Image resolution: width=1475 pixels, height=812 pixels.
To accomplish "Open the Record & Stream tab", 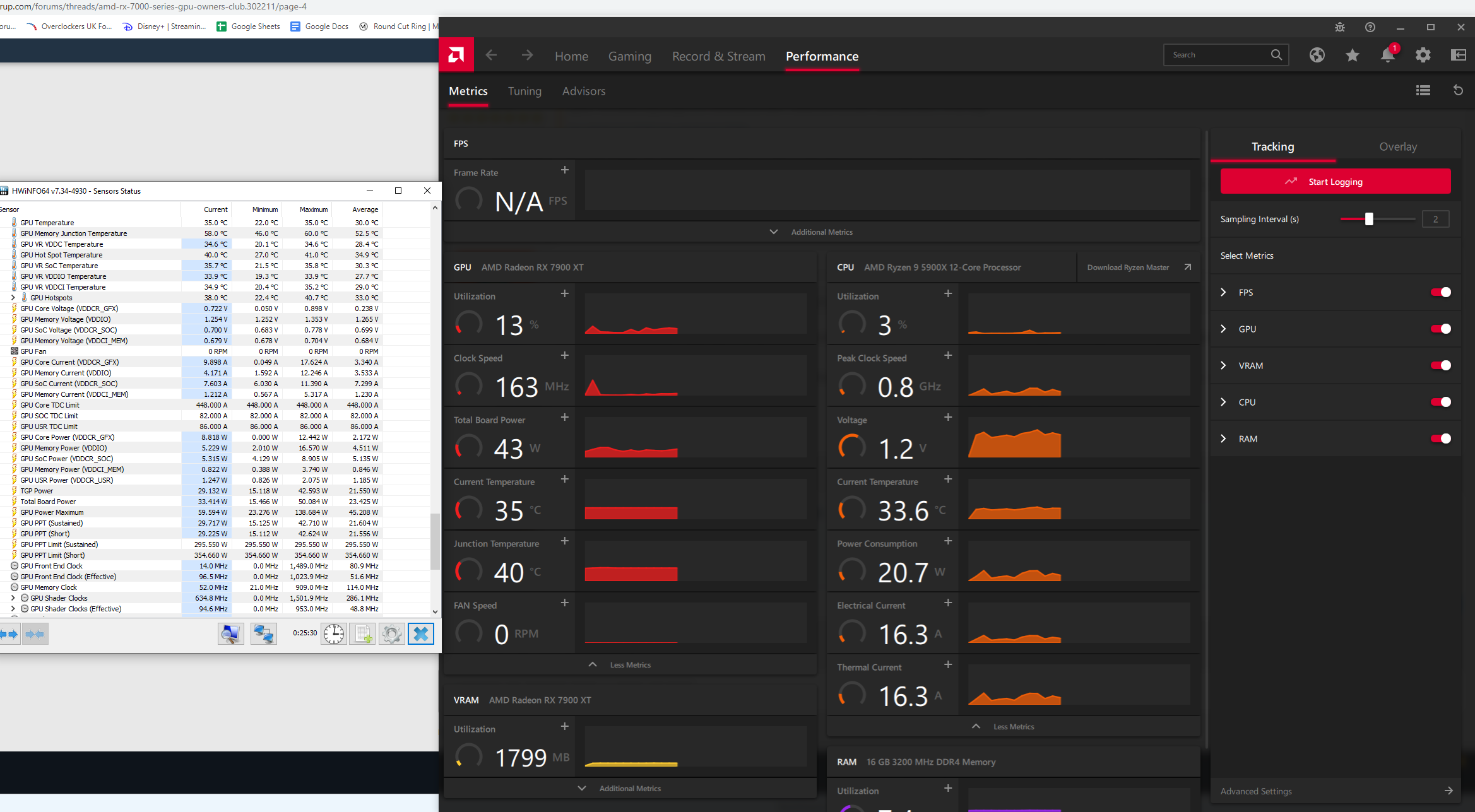I will click(x=718, y=56).
